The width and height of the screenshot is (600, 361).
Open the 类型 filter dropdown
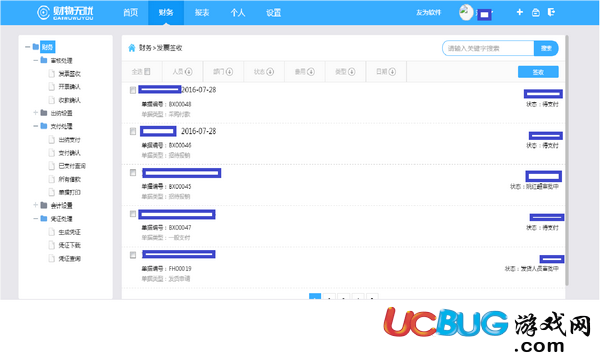345,72
